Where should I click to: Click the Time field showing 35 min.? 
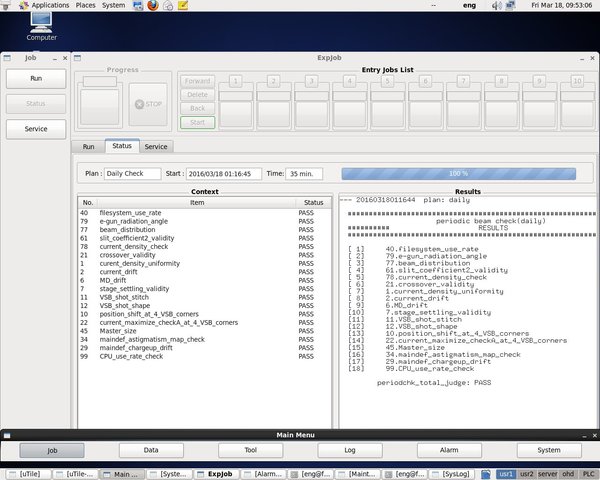click(x=304, y=174)
